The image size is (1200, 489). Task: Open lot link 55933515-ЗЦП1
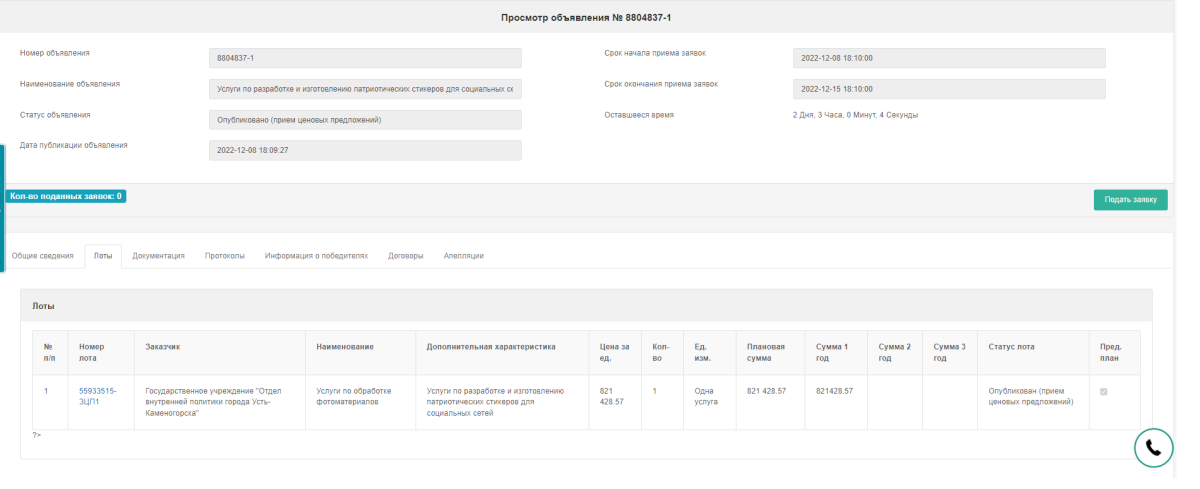click(97, 396)
